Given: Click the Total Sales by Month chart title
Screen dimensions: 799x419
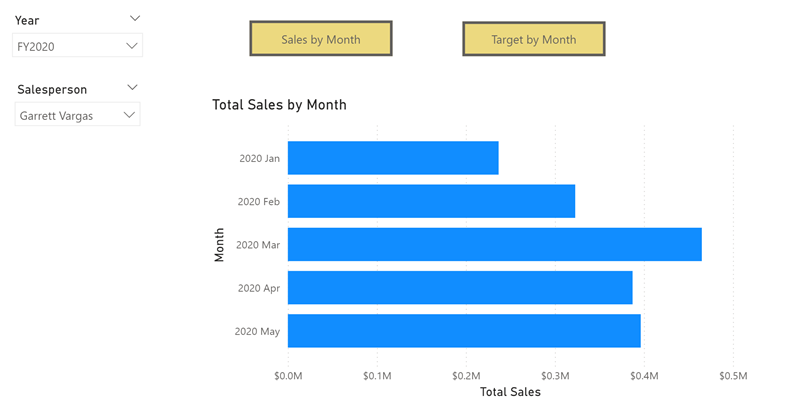Looking at the screenshot, I should [x=279, y=105].
